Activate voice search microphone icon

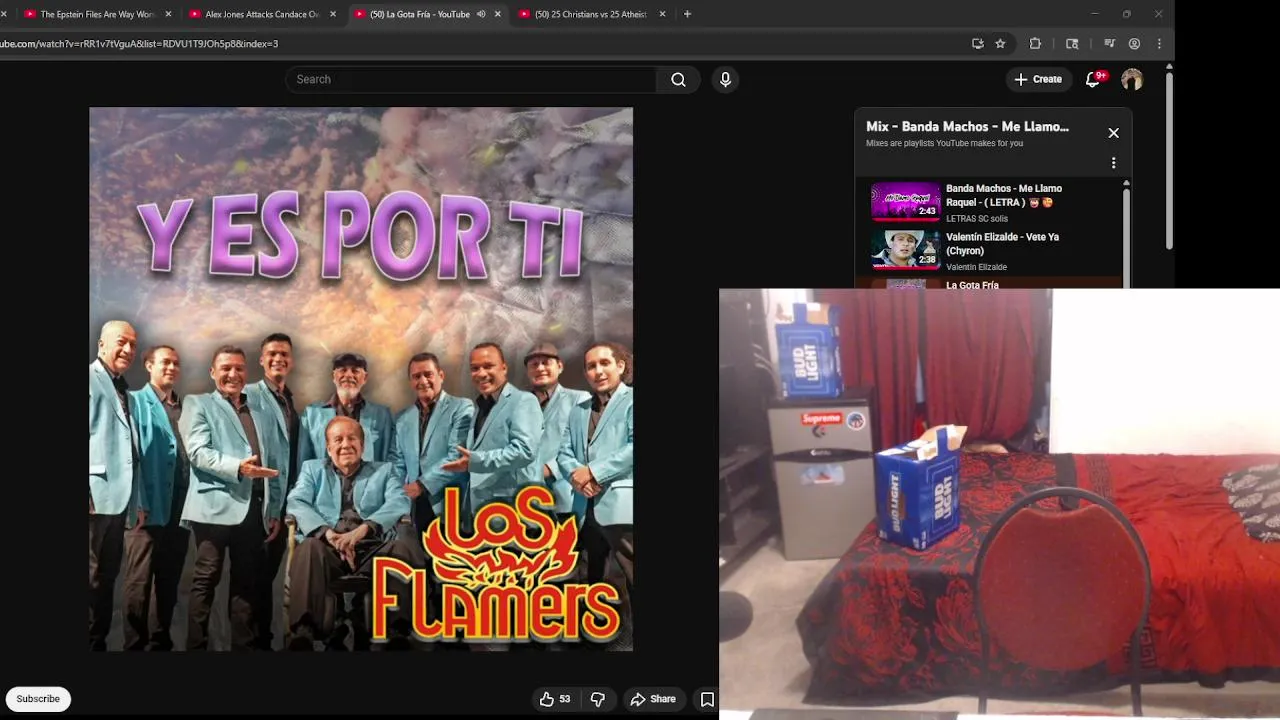[725, 79]
